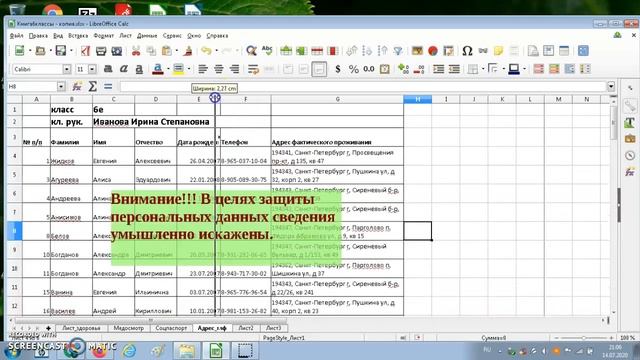
Task: Insert comment sticky note icon
Action: tap(498, 51)
